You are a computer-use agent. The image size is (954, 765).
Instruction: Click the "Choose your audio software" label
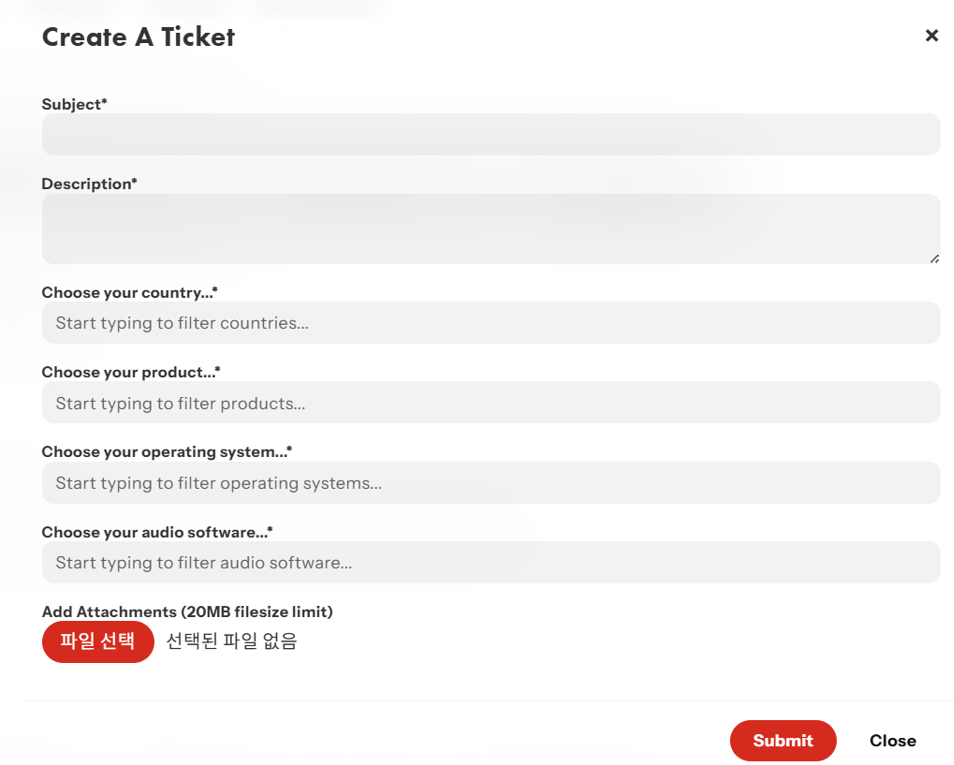[x=157, y=532]
